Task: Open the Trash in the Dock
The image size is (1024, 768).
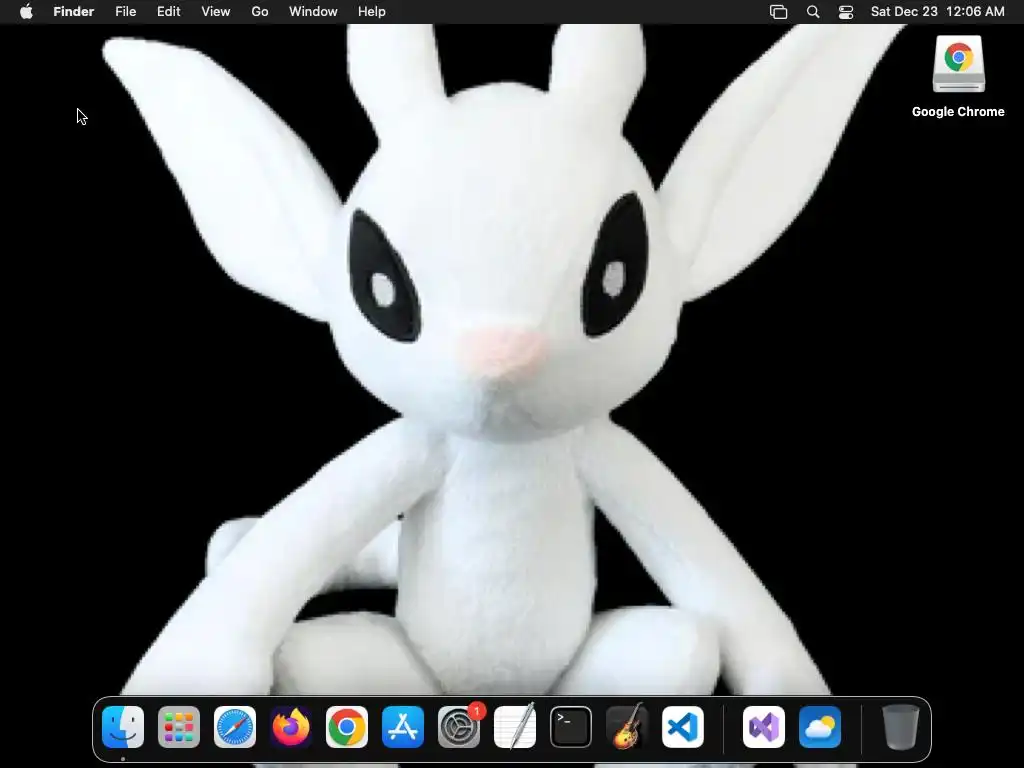Action: [x=901, y=727]
